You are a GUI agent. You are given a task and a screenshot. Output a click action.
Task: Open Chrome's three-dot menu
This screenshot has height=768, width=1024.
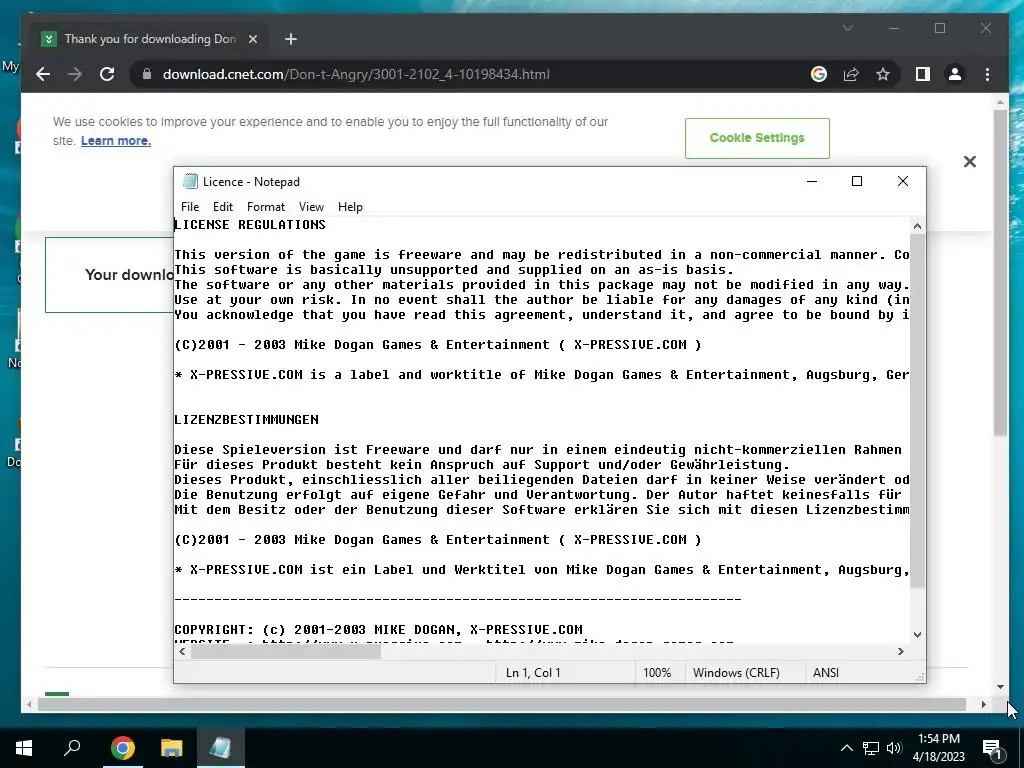coord(987,74)
